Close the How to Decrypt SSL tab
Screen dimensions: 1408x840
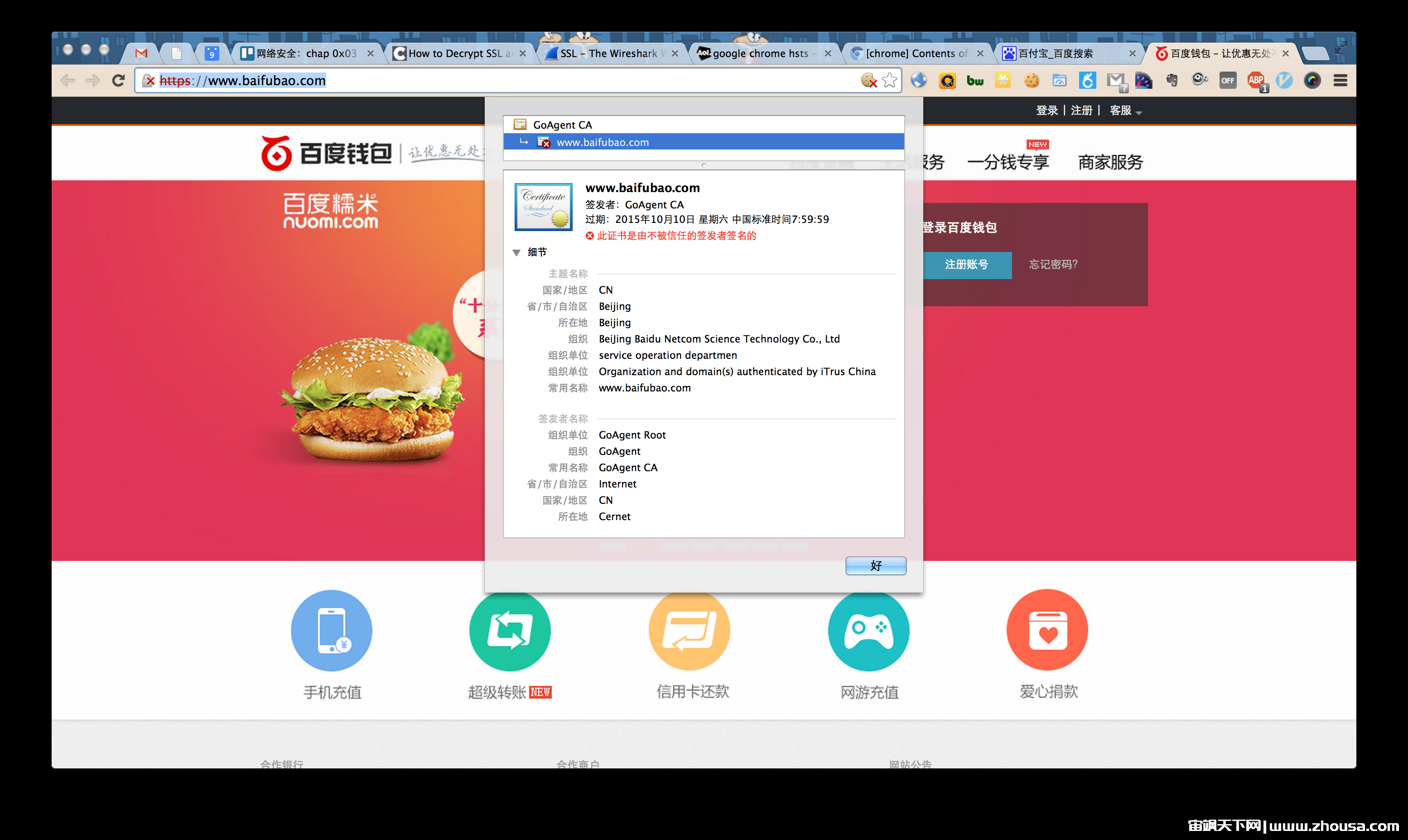click(x=523, y=53)
